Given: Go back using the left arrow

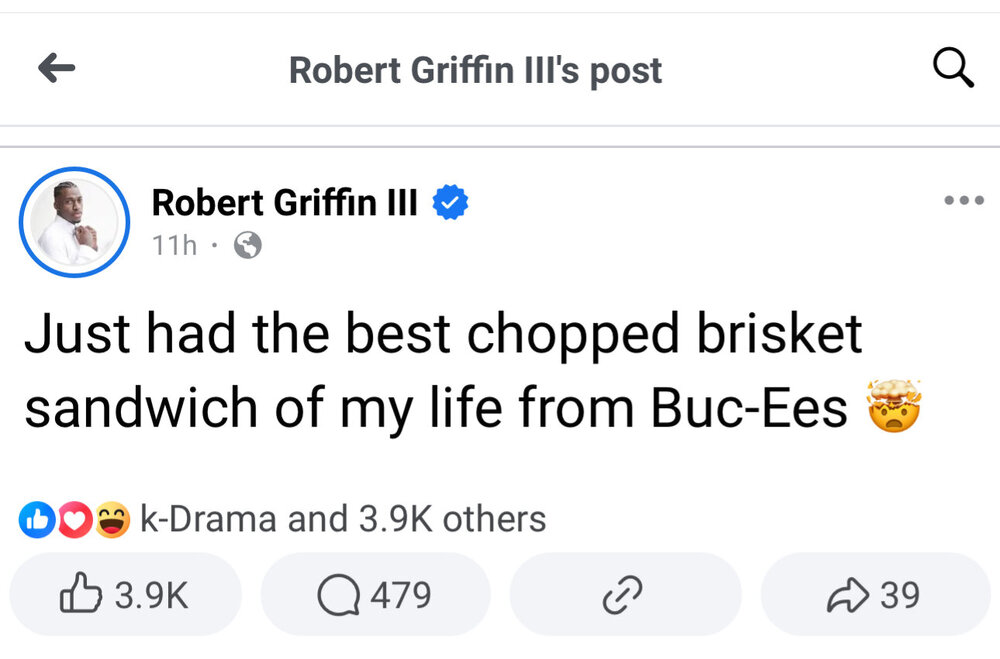Looking at the screenshot, I should (x=57, y=68).
